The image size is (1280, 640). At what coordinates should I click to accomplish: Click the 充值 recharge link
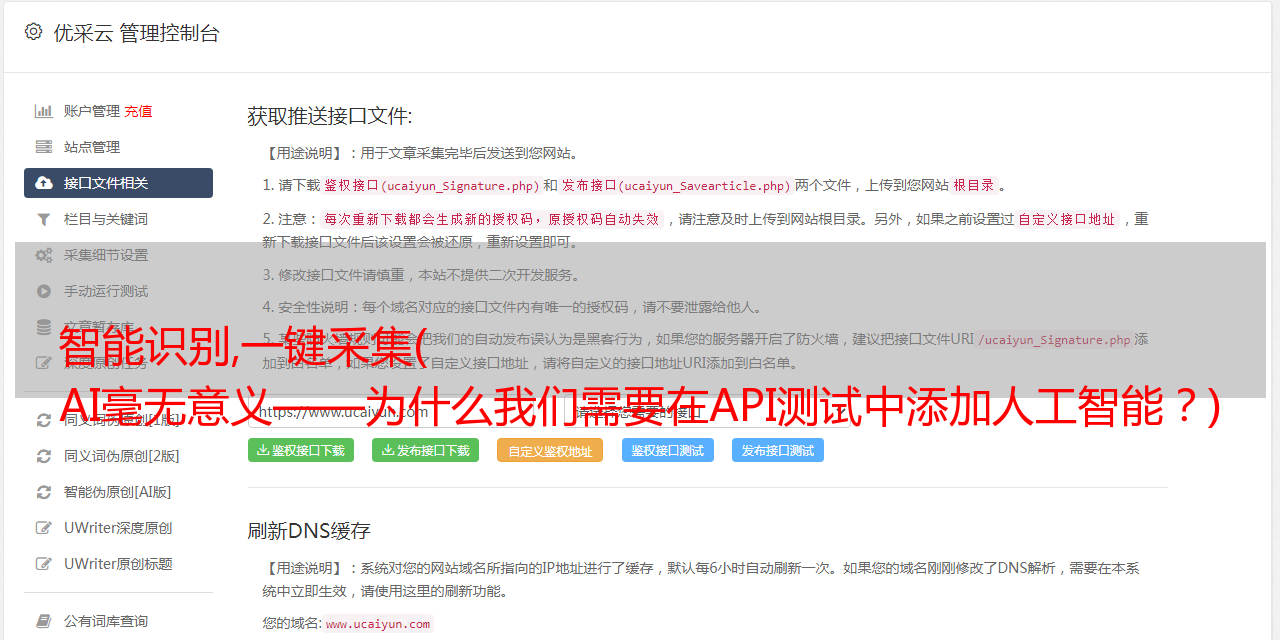click(138, 111)
